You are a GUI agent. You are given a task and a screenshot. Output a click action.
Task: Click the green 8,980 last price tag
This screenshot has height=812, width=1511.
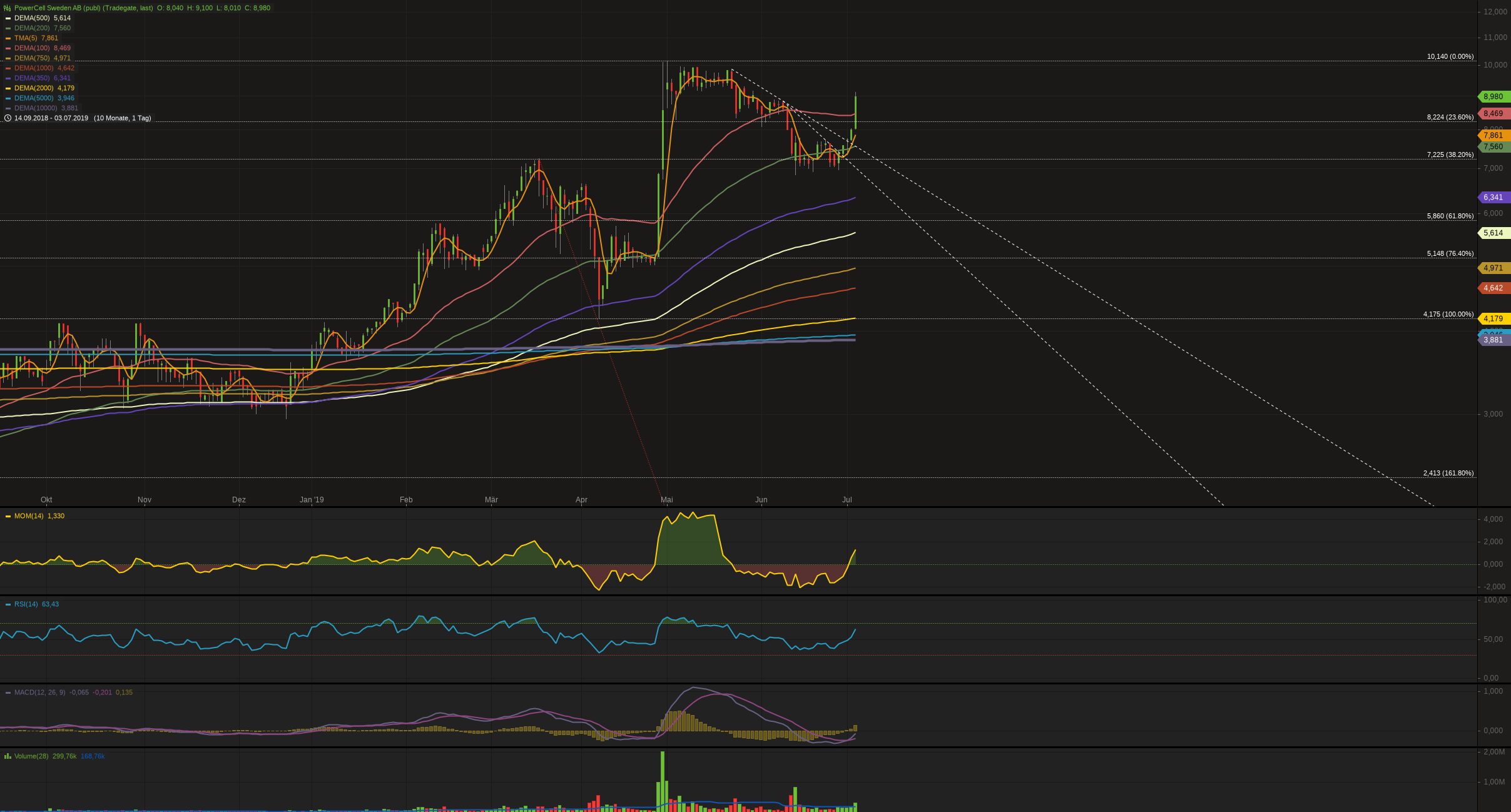tap(1493, 97)
